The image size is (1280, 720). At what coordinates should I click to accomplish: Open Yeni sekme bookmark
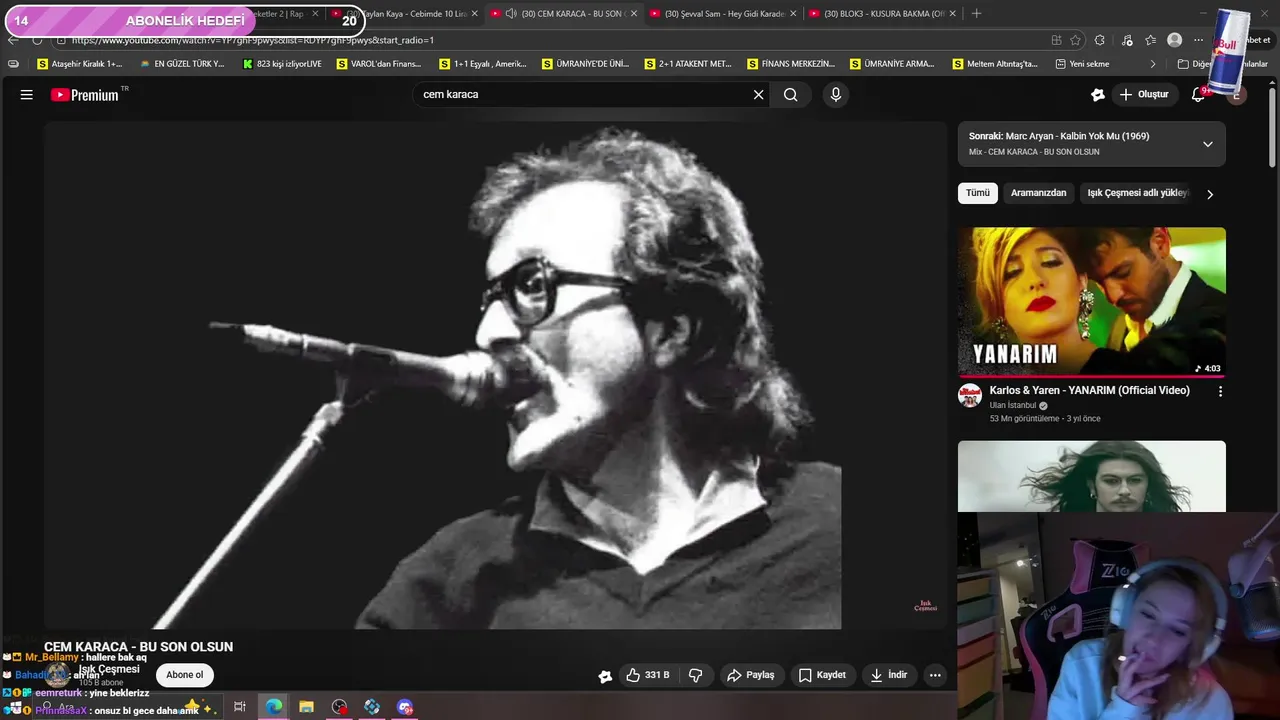tap(1082, 64)
